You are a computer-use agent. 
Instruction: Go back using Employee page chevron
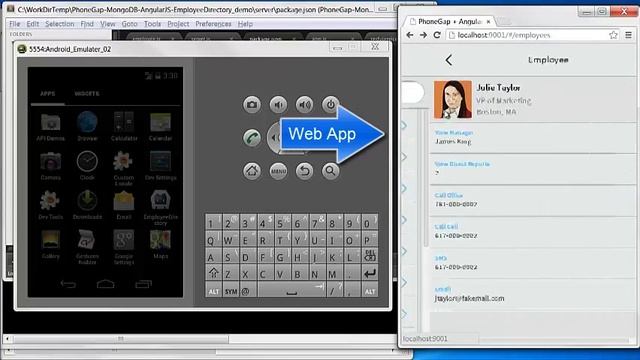[x=449, y=60]
